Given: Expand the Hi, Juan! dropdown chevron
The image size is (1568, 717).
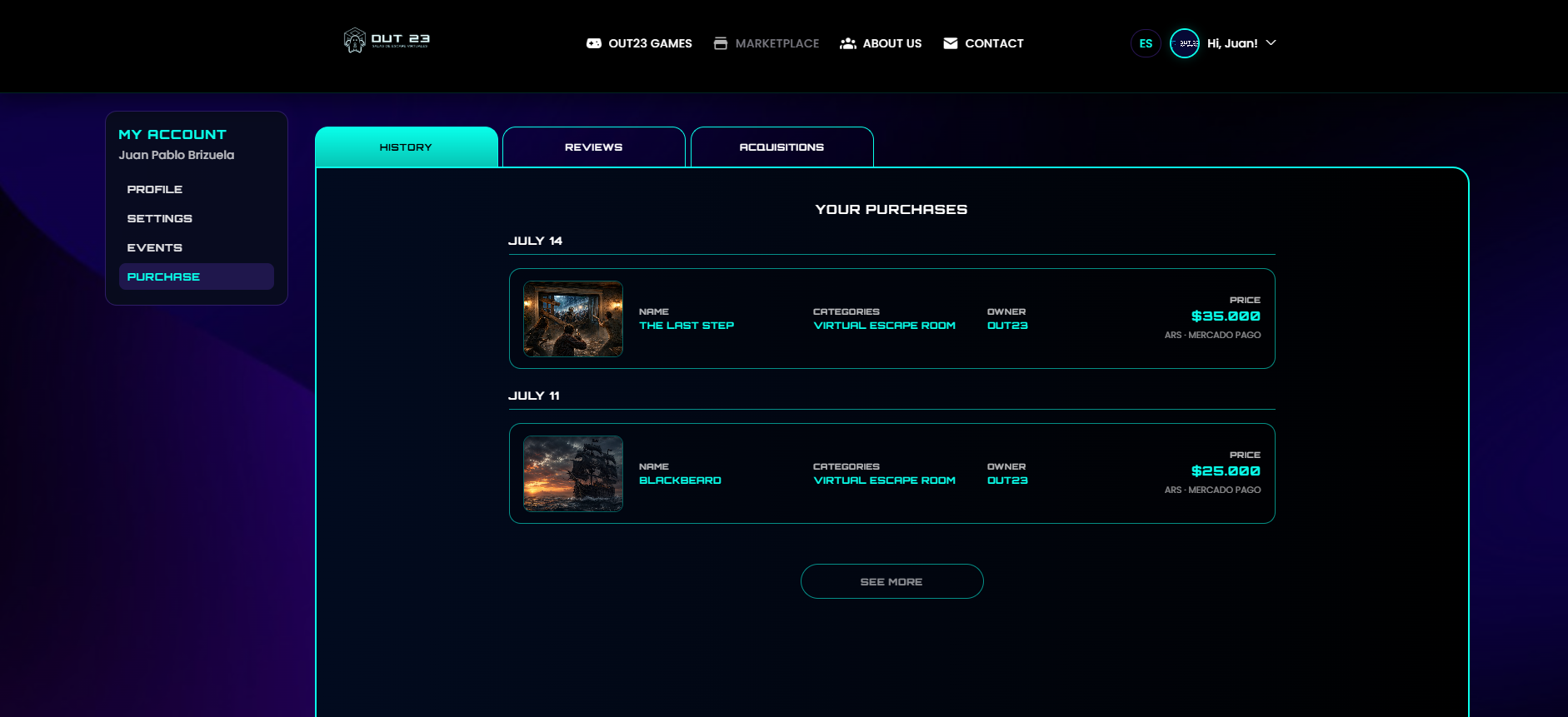Looking at the screenshot, I should 1271,42.
